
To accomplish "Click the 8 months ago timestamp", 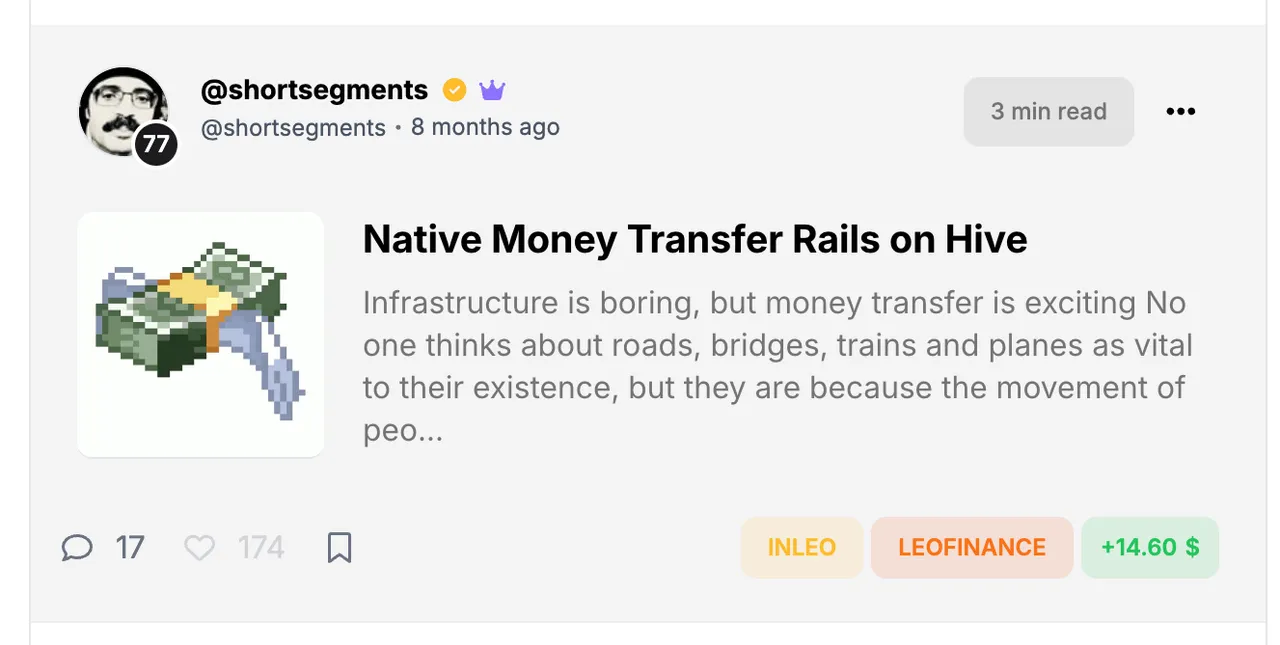I will point(485,127).
